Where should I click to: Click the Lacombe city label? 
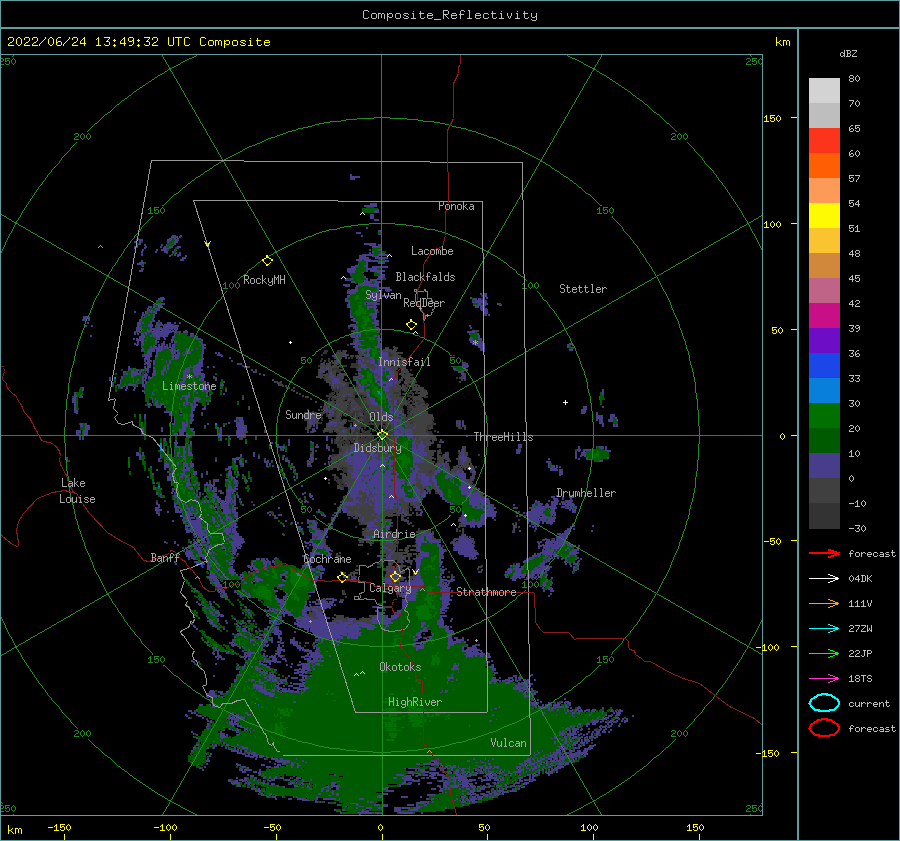[432, 251]
